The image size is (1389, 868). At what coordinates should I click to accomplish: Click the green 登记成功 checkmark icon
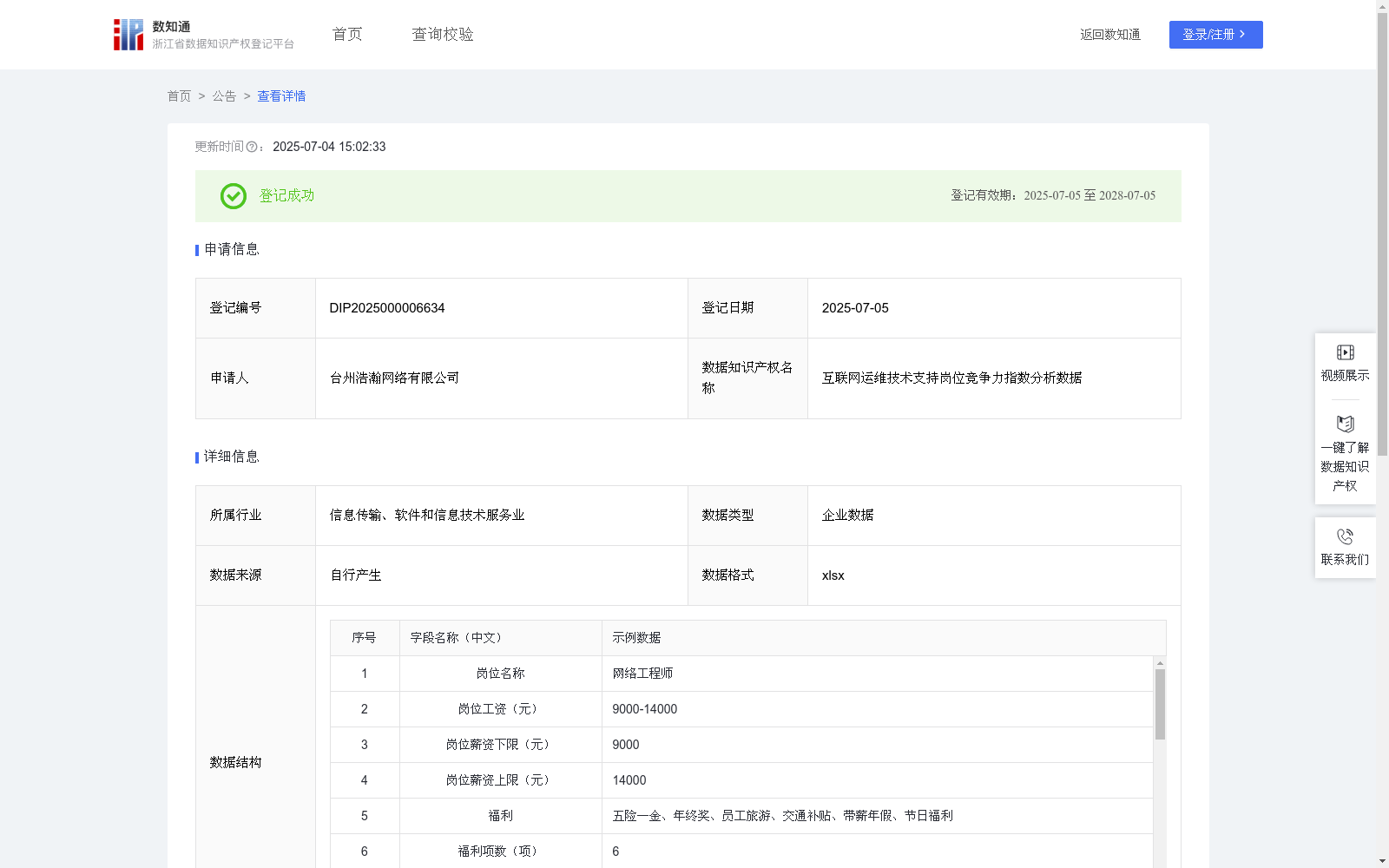coord(234,196)
